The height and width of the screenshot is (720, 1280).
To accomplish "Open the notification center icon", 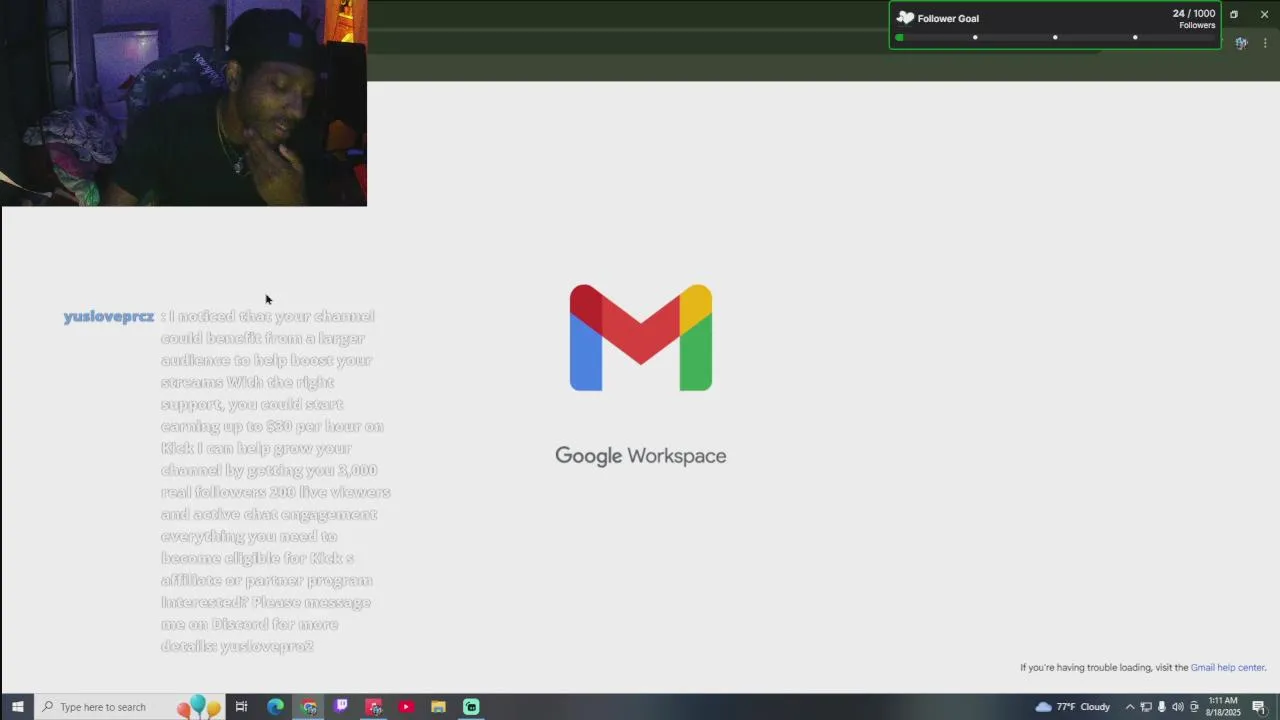I will (1259, 707).
